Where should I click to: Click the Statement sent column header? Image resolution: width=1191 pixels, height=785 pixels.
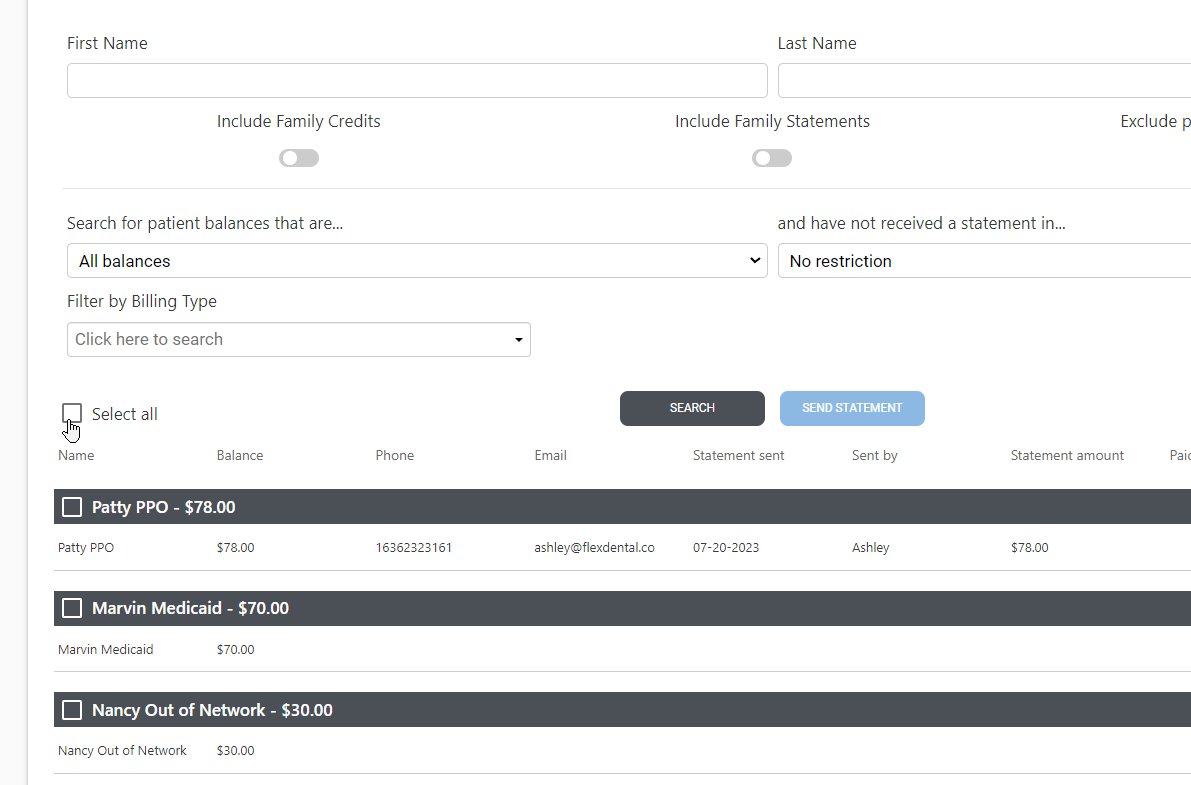coord(738,455)
